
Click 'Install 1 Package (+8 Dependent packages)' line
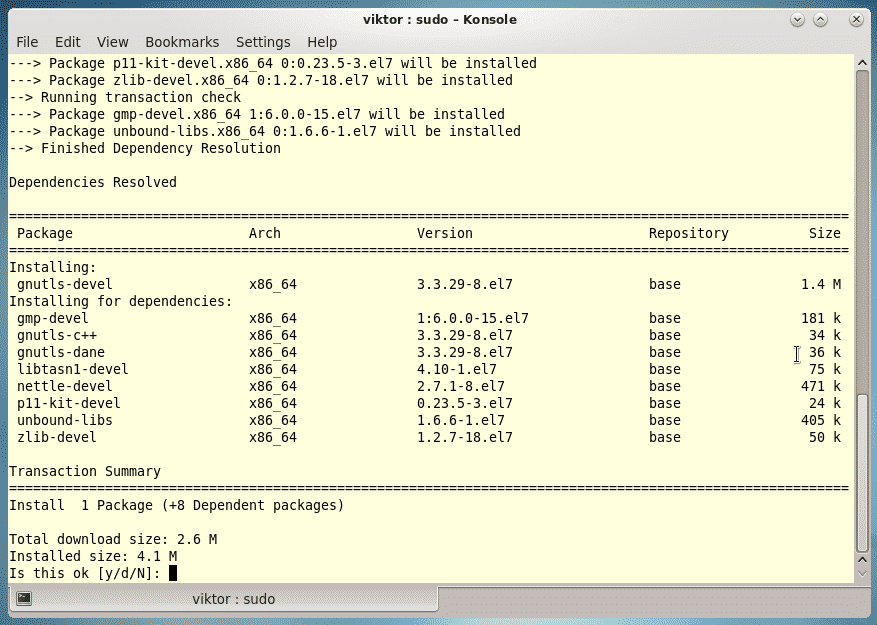(x=176, y=505)
